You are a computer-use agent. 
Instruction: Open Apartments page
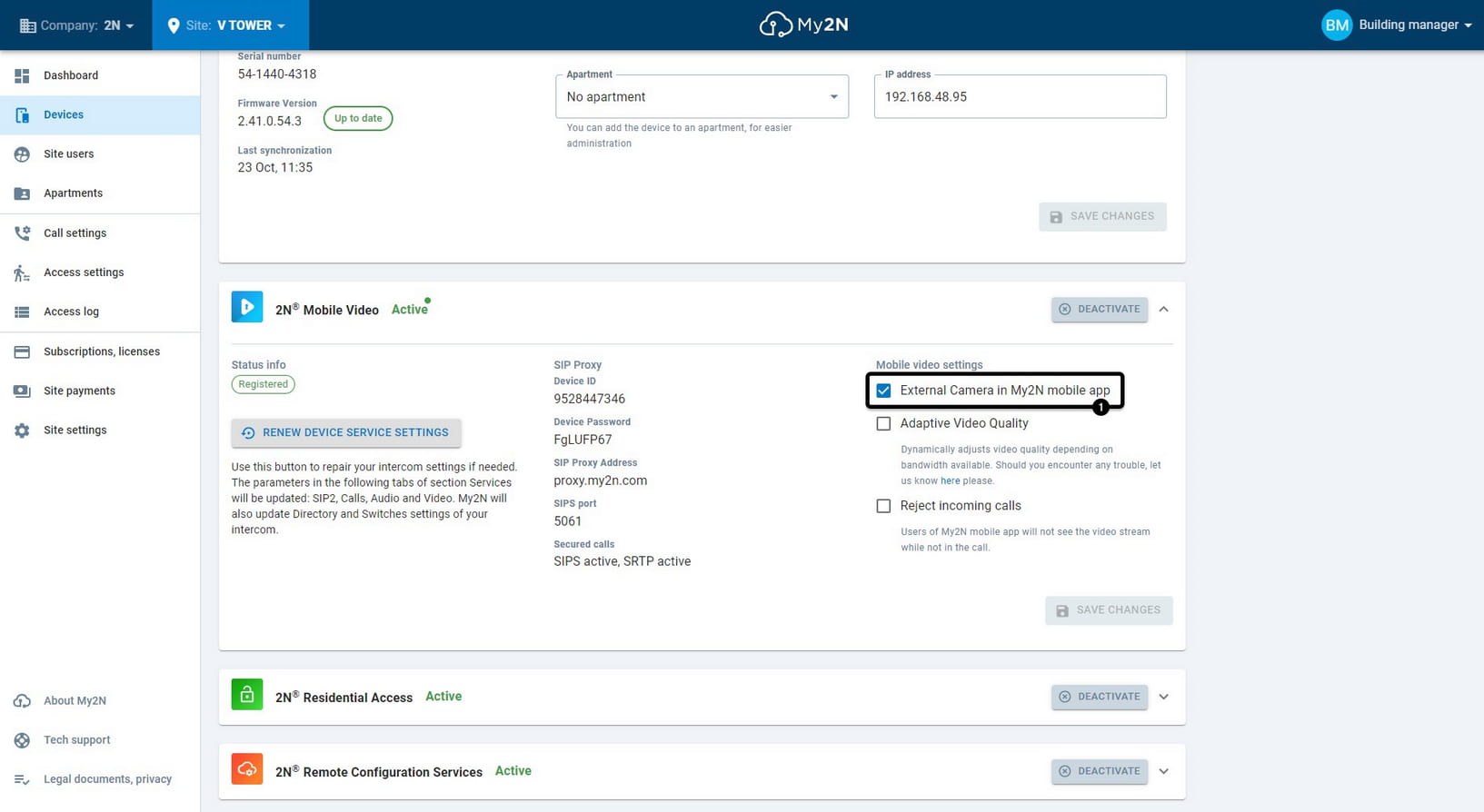[100, 193]
